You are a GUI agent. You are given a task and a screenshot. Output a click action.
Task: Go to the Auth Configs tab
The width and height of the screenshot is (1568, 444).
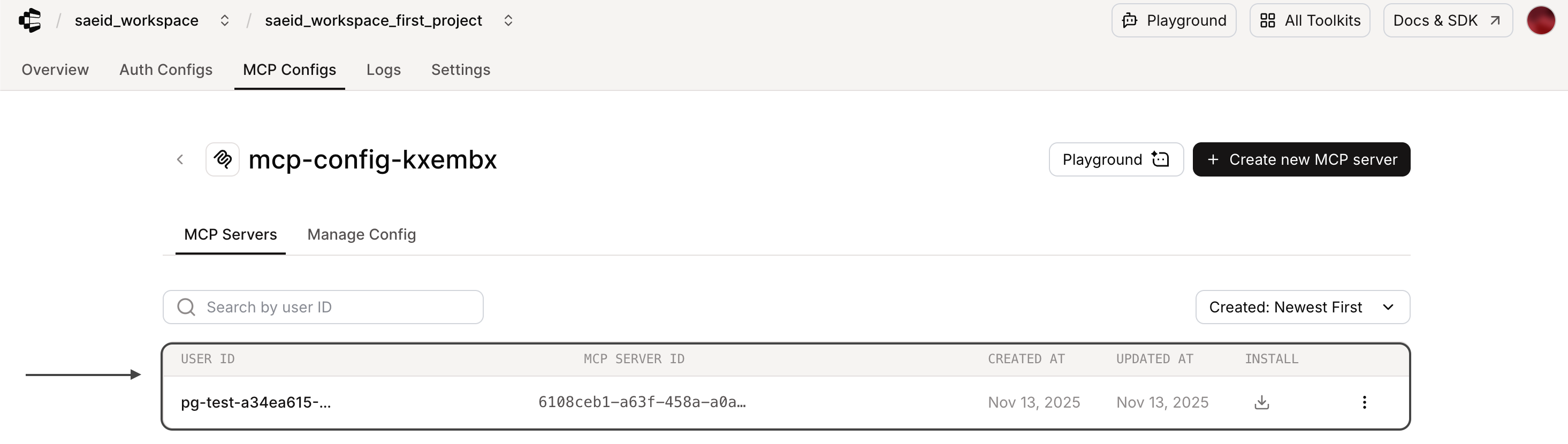point(165,70)
